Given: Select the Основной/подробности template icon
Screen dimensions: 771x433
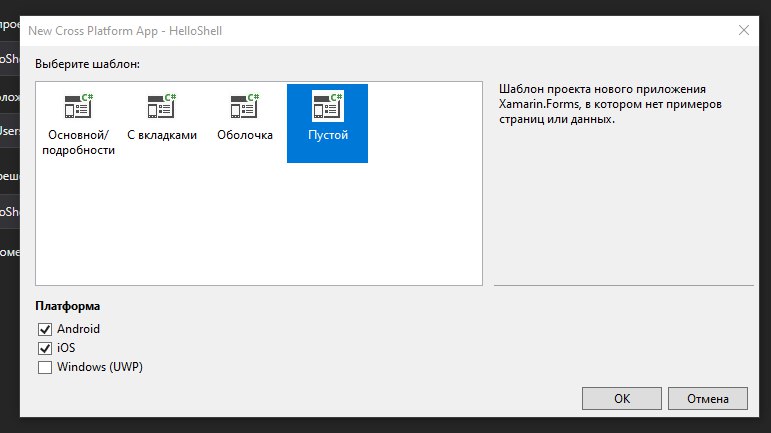Looking at the screenshot, I should tap(79, 106).
